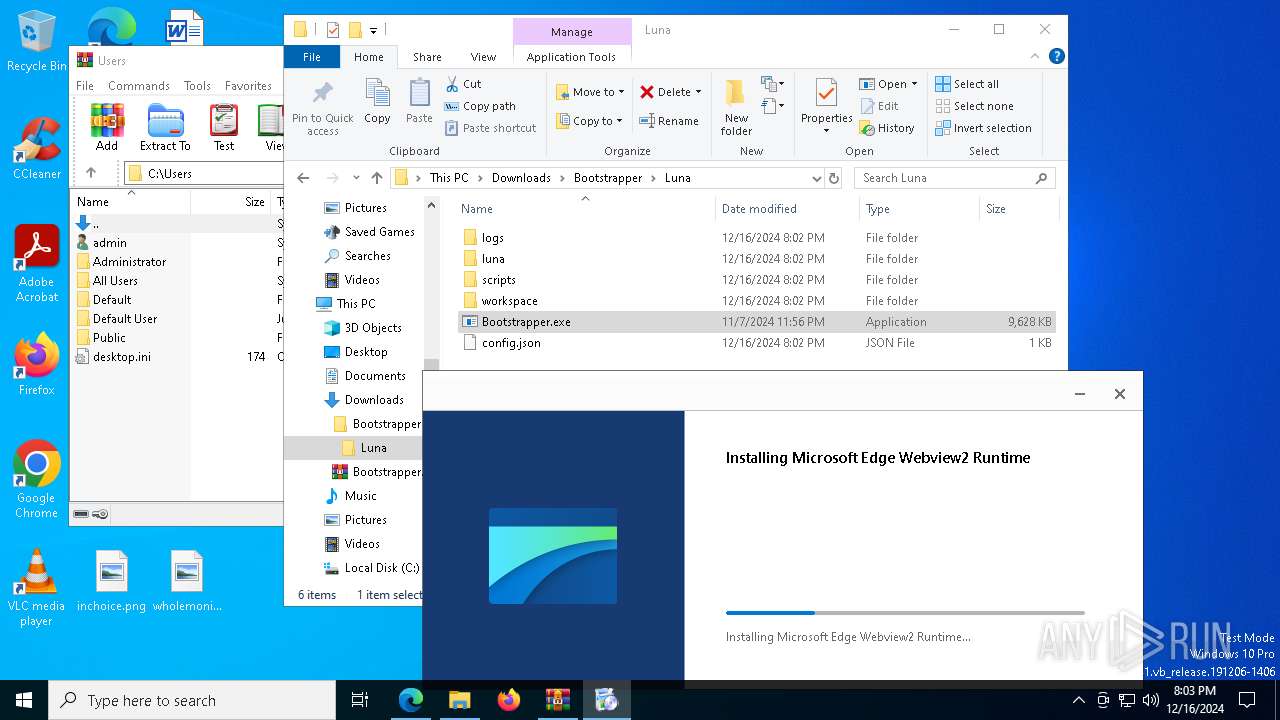Click Firefox icon in the taskbar
This screenshot has width=1280, height=720.
(509, 700)
